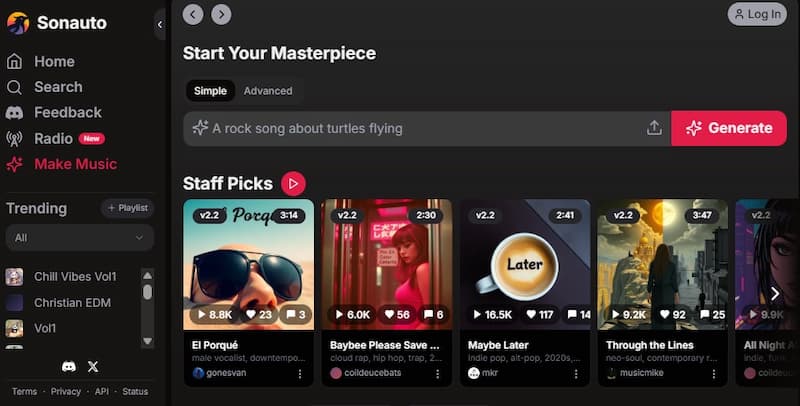Play the Staff Picks playlist
Image resolution: width=800 pixels, height=406 pixels.
[x=293, y=183]
